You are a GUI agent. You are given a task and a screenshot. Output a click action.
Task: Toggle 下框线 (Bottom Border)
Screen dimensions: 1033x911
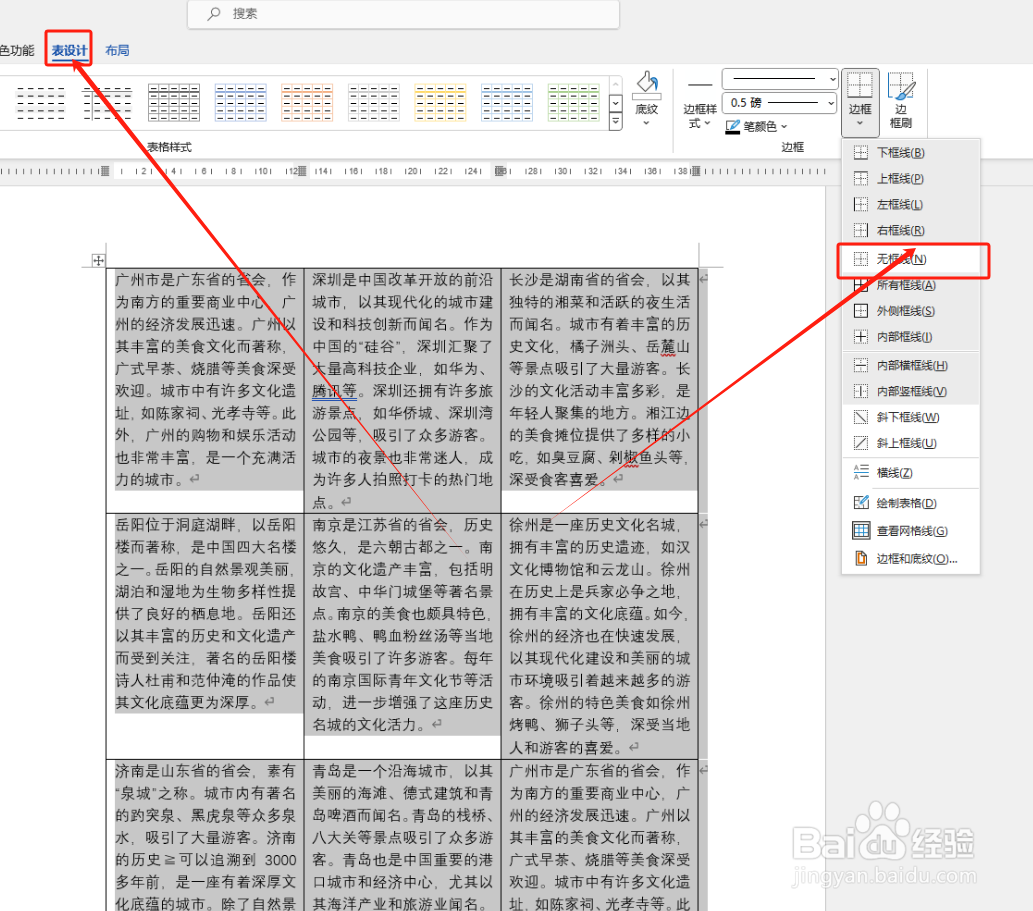pos(898,152)
